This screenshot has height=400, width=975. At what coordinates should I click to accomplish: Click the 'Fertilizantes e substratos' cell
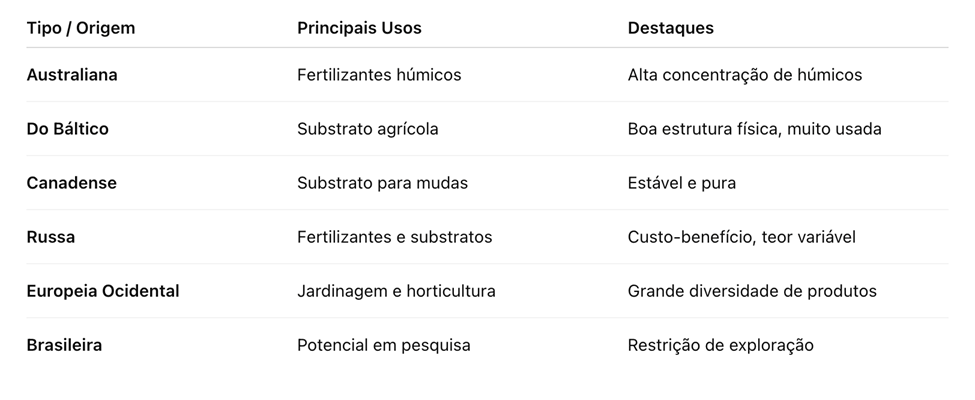point(394,237)
